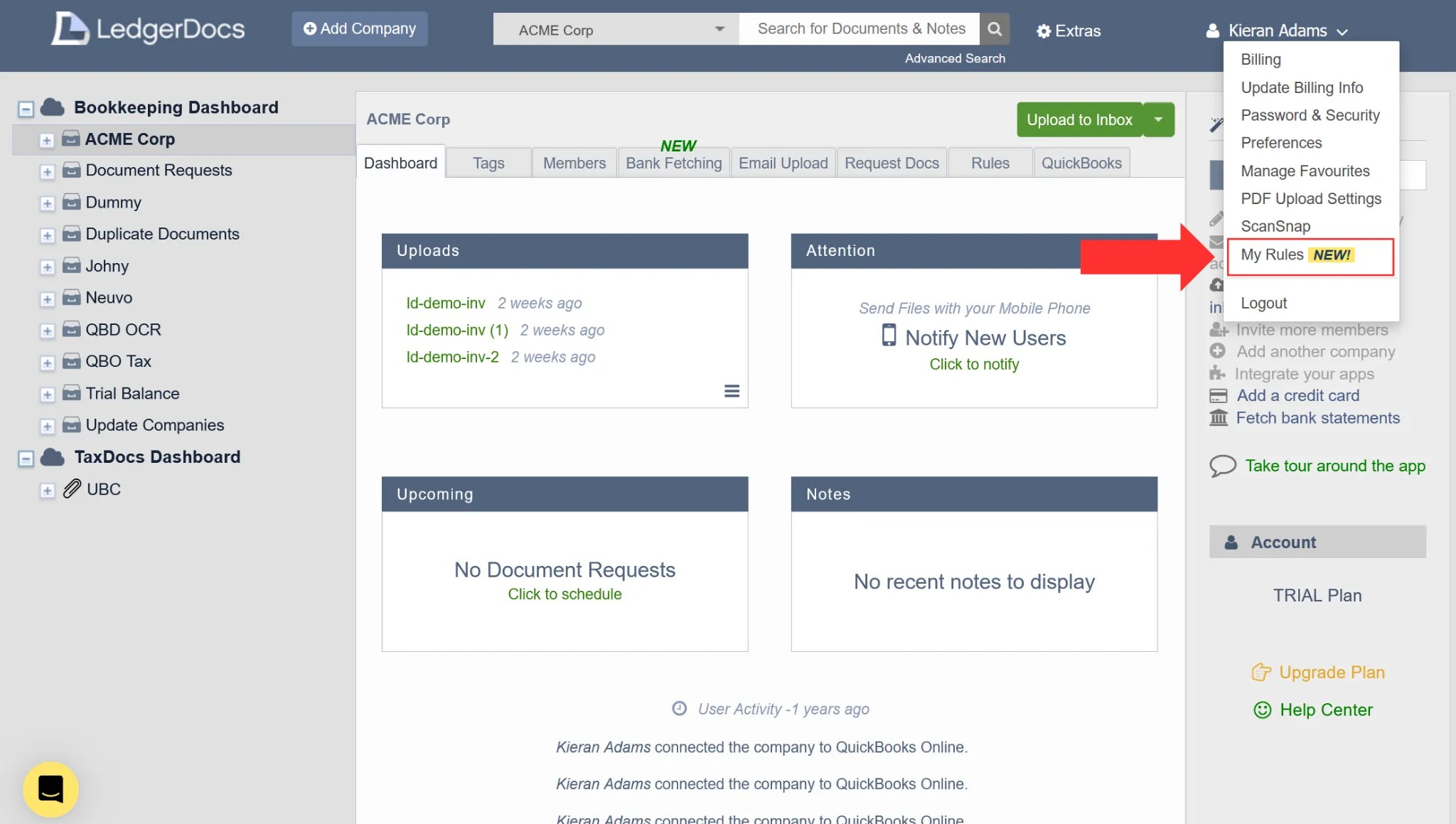Open the Uploads widget hamburger menu
The width and height of the screenshot is (1456, 824).
[732, 390]
